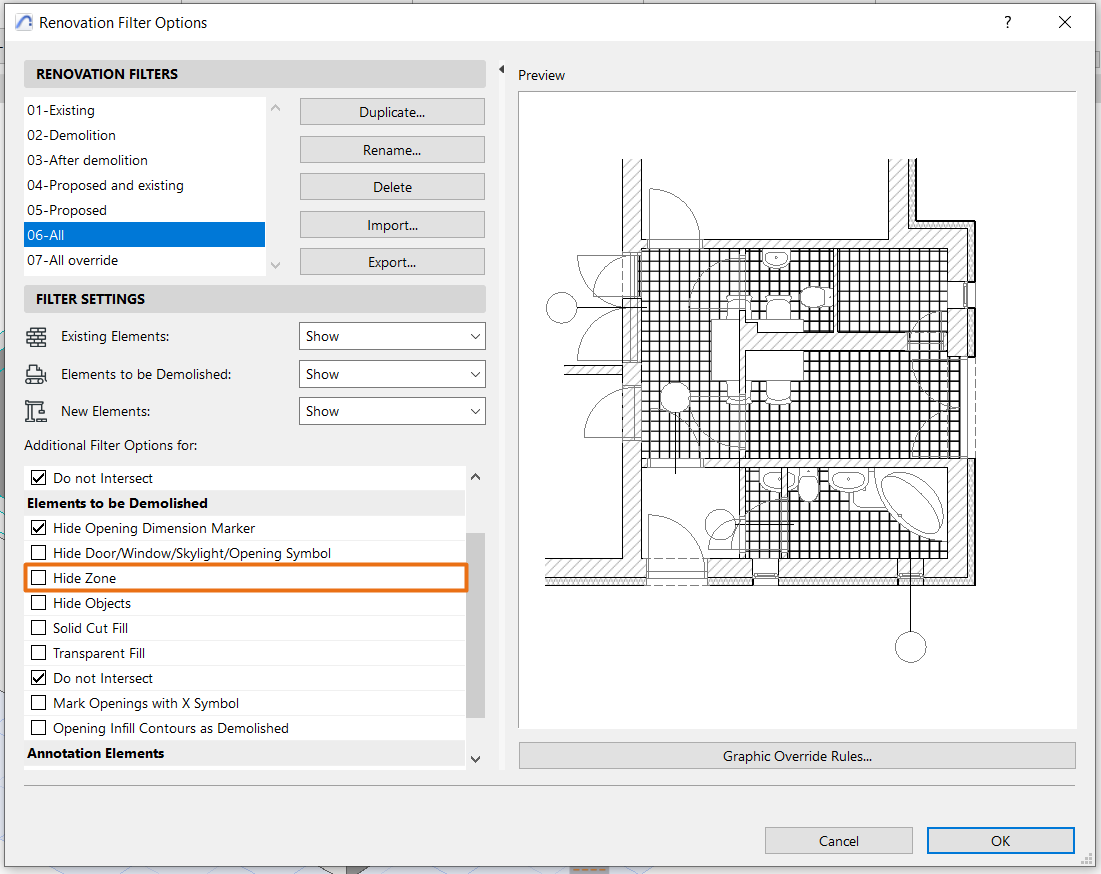Collapse the Preview panel with the chevron
The height and width of the screenshot is (874, 1101).
tap(500, 70)
